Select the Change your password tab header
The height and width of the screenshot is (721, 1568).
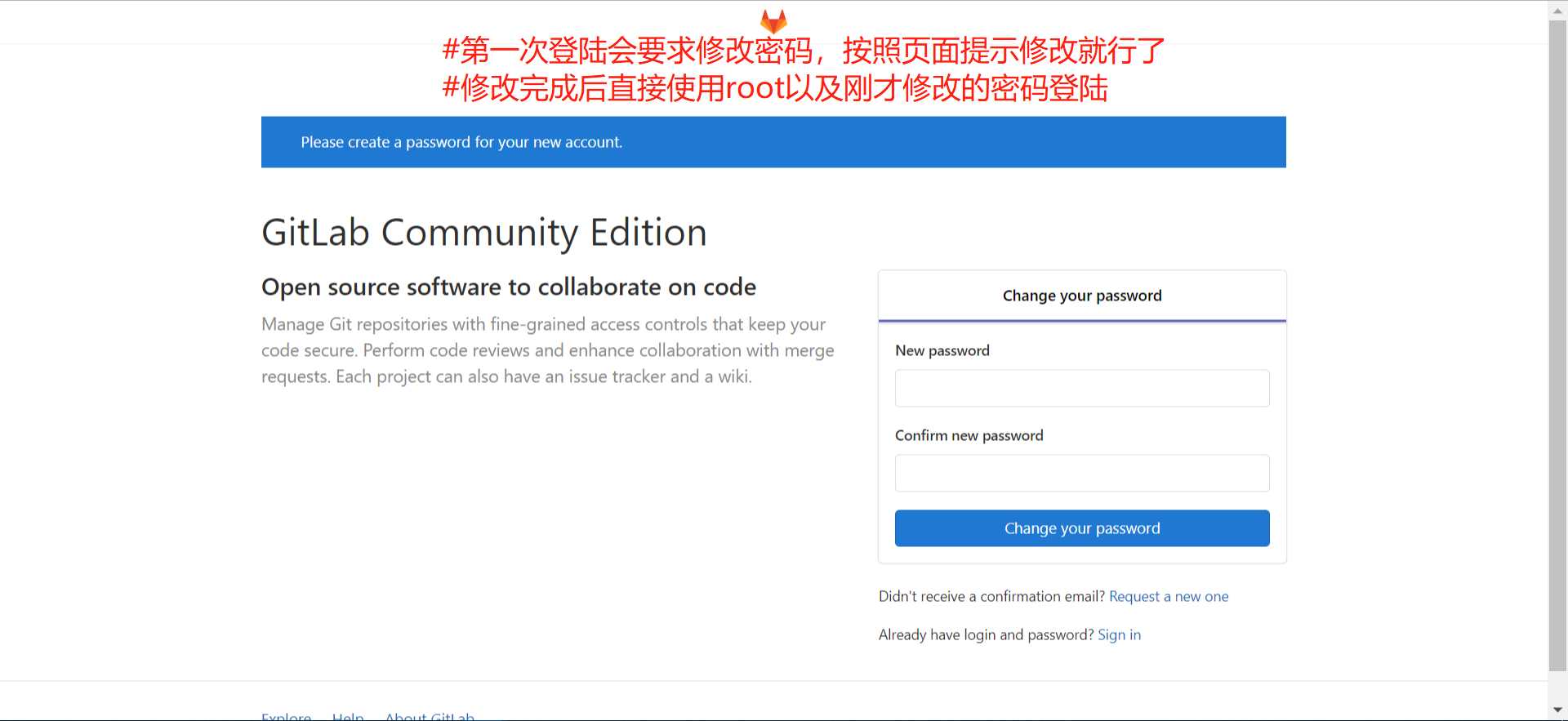[x=1082, y=296]
